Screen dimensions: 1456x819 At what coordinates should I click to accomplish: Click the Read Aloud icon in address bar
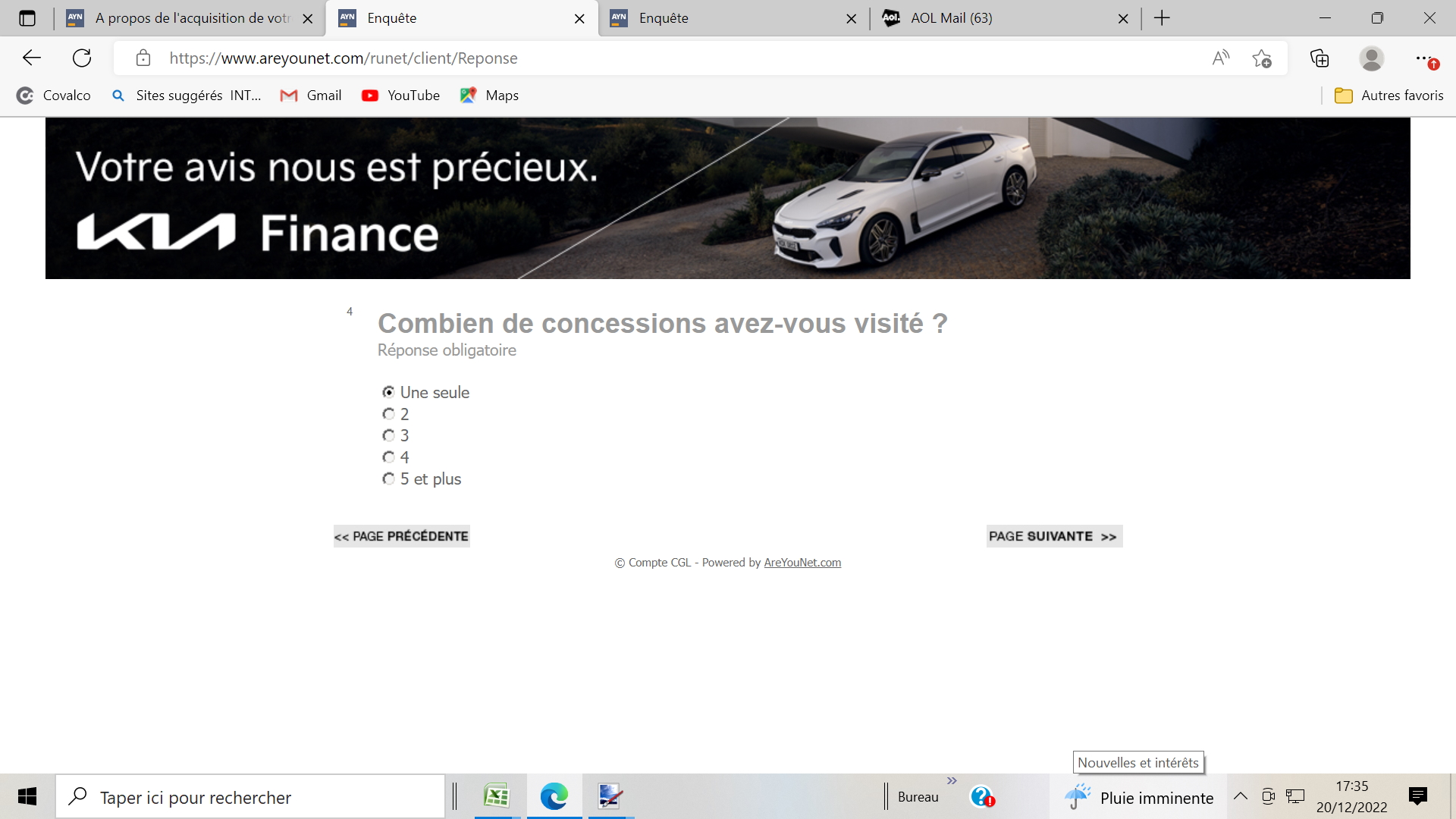coord(1220,58)
